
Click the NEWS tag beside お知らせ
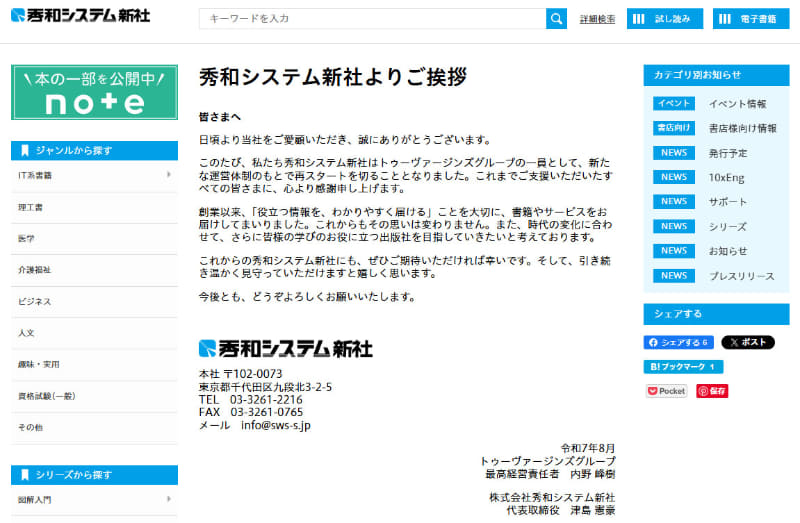tap(674, 251)
